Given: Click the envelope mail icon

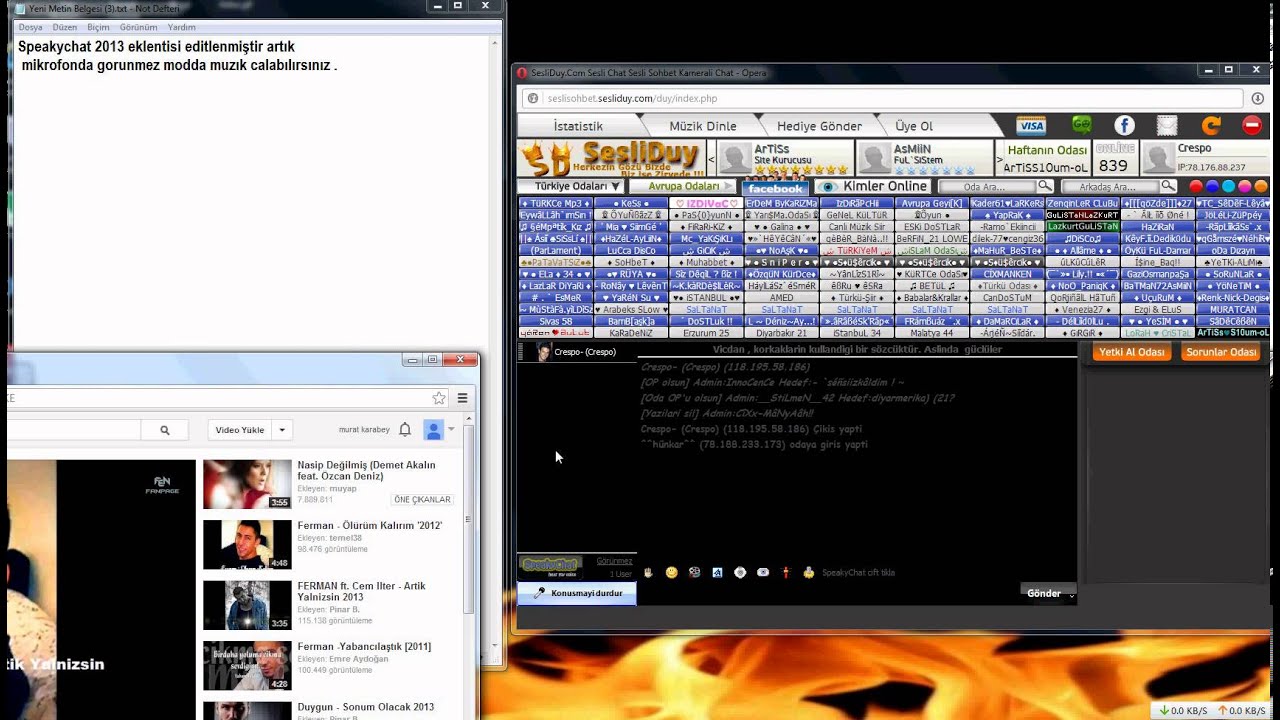Looking at the screenshot, I should [1167, 125].
